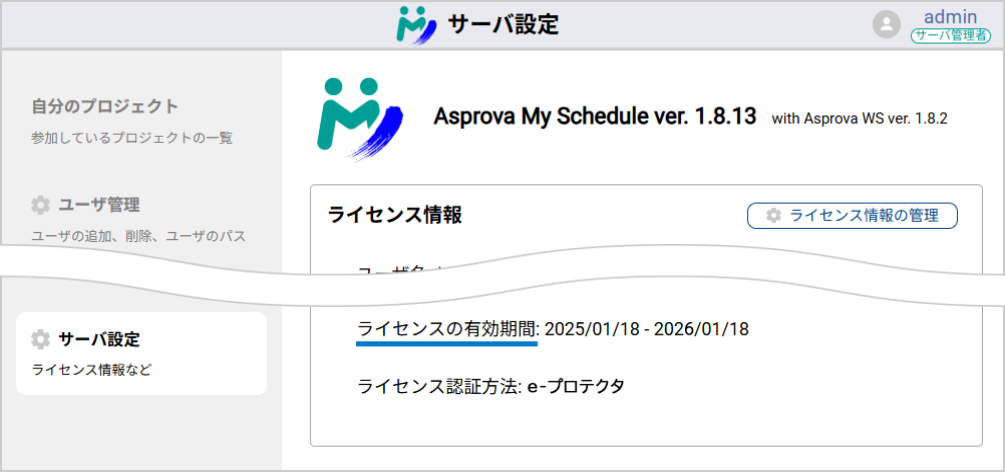
Task: Click the 参加しているプロジェクトの一覧 description
Action: click(x=132, y=138)
